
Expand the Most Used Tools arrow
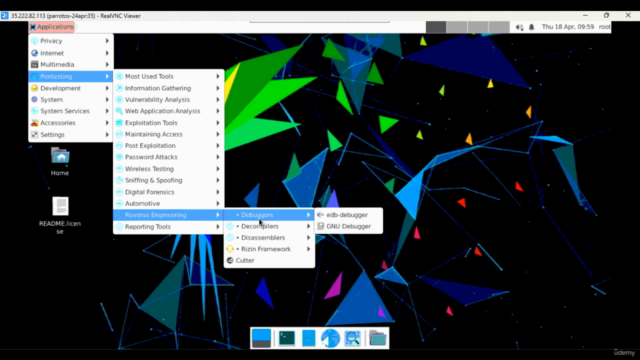pos(218,76)
